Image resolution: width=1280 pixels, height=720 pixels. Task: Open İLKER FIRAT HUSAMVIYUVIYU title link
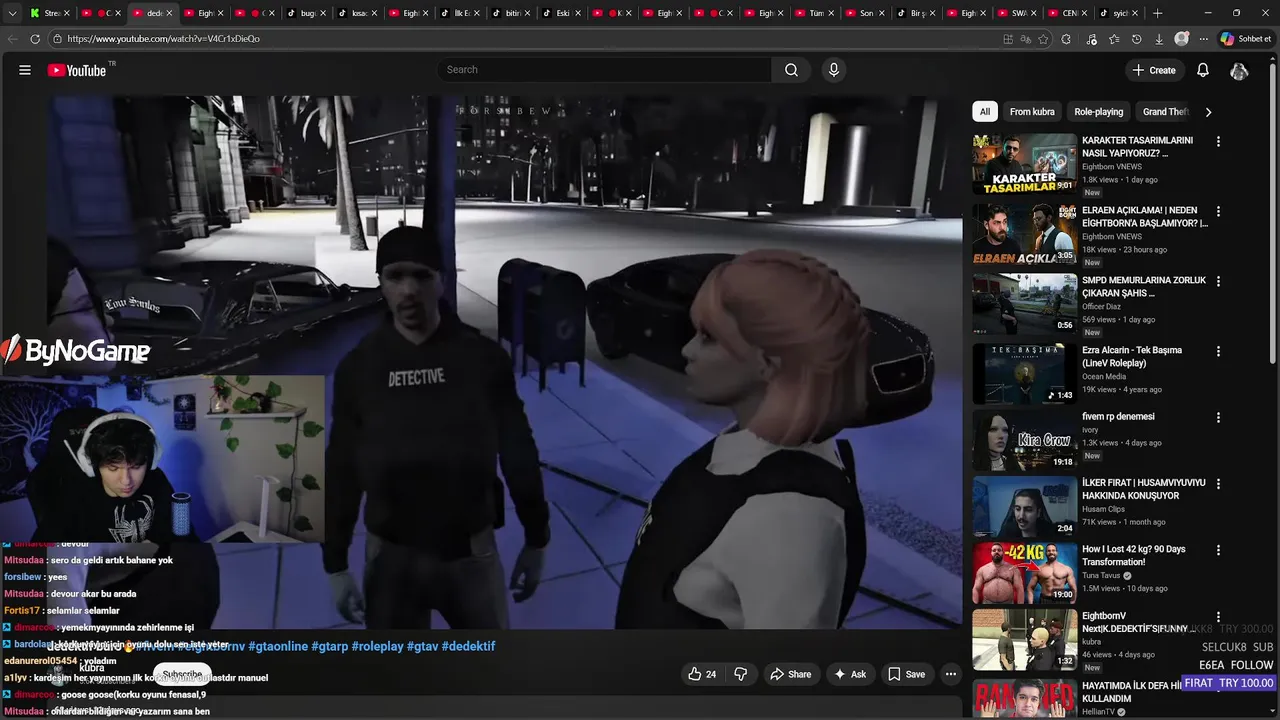tap(1144, 489)
